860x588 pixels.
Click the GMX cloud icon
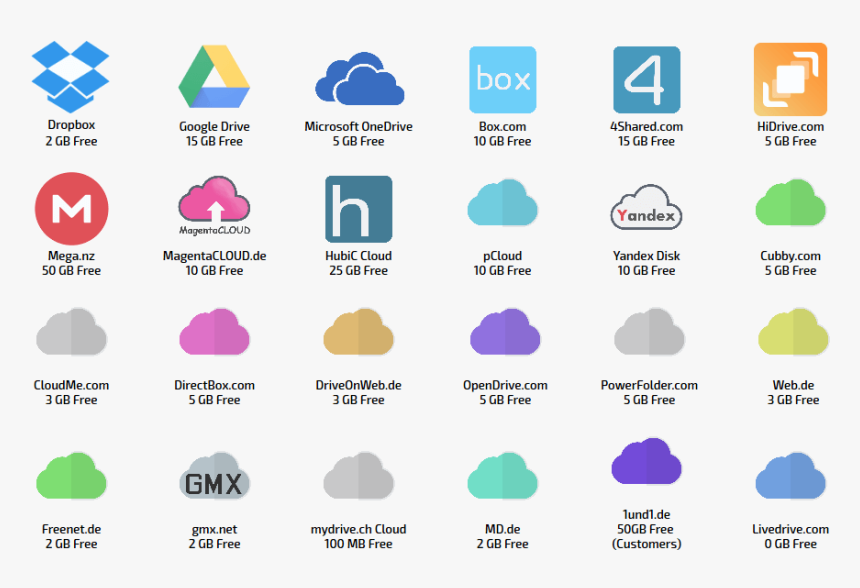coord(214,476)
